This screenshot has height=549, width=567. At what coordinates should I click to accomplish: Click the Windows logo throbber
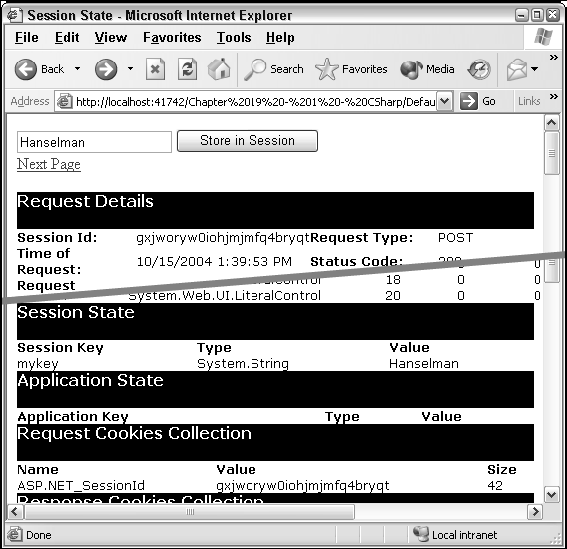543,37
